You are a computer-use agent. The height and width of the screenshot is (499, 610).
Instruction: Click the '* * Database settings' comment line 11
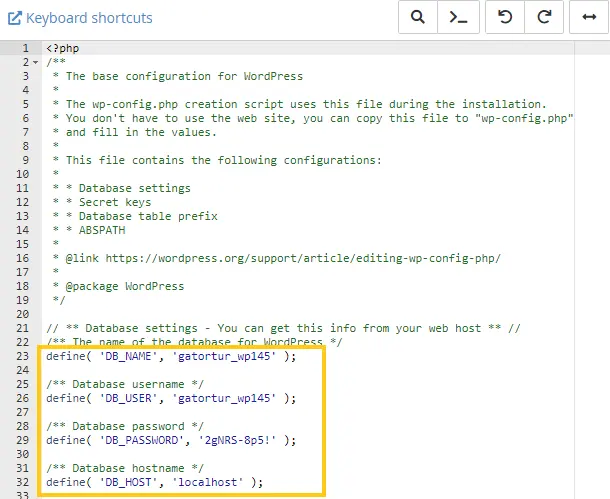coord(122,188)
